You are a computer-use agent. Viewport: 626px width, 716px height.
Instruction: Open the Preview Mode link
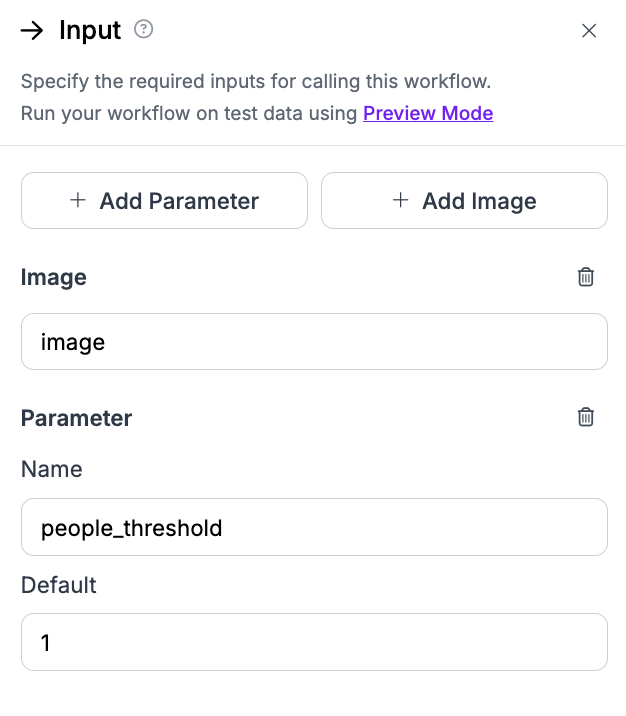pos(428,113)
